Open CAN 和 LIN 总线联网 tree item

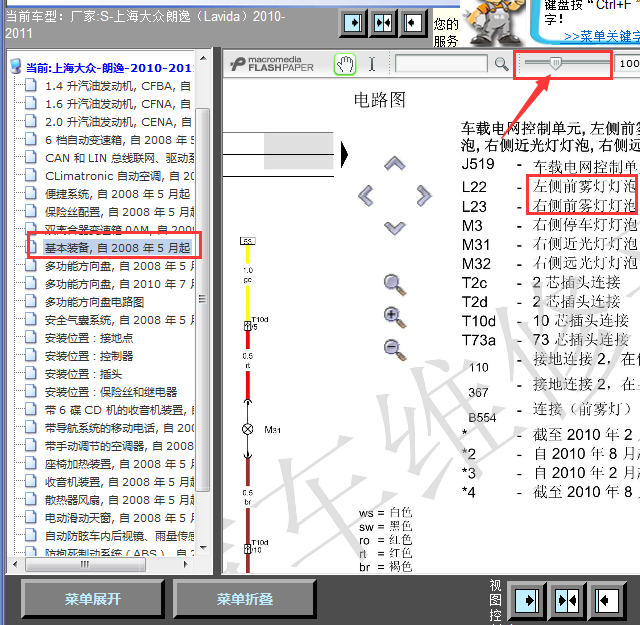(x=119, y=158)
